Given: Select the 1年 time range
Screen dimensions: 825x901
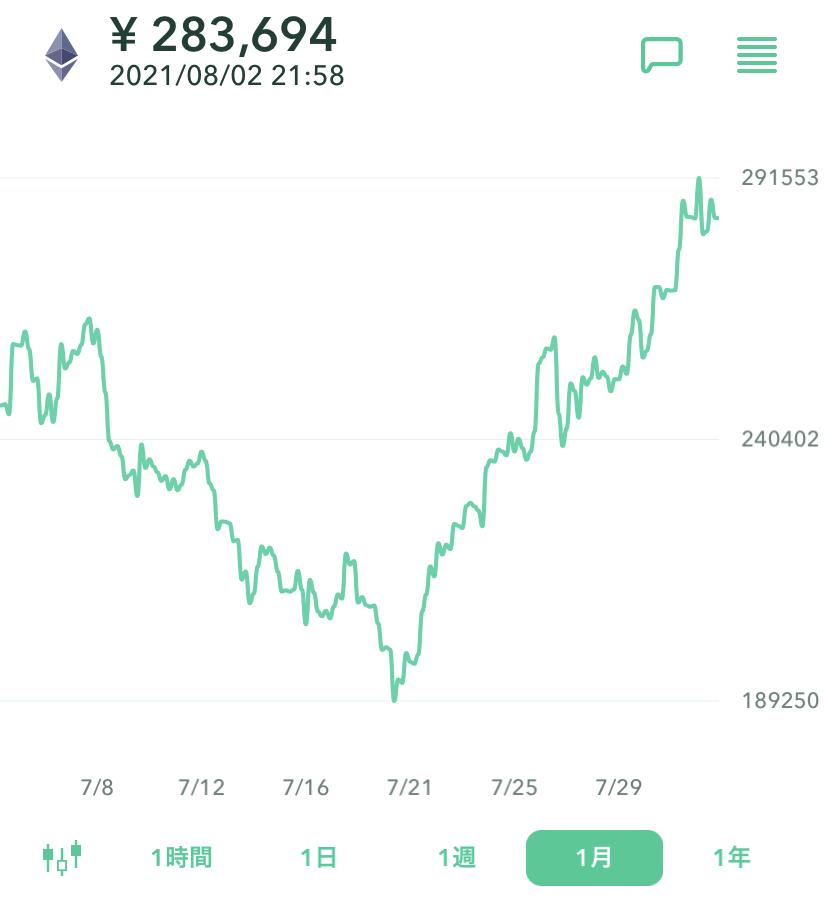Looking at the screenshot, I should coord(732,857).
